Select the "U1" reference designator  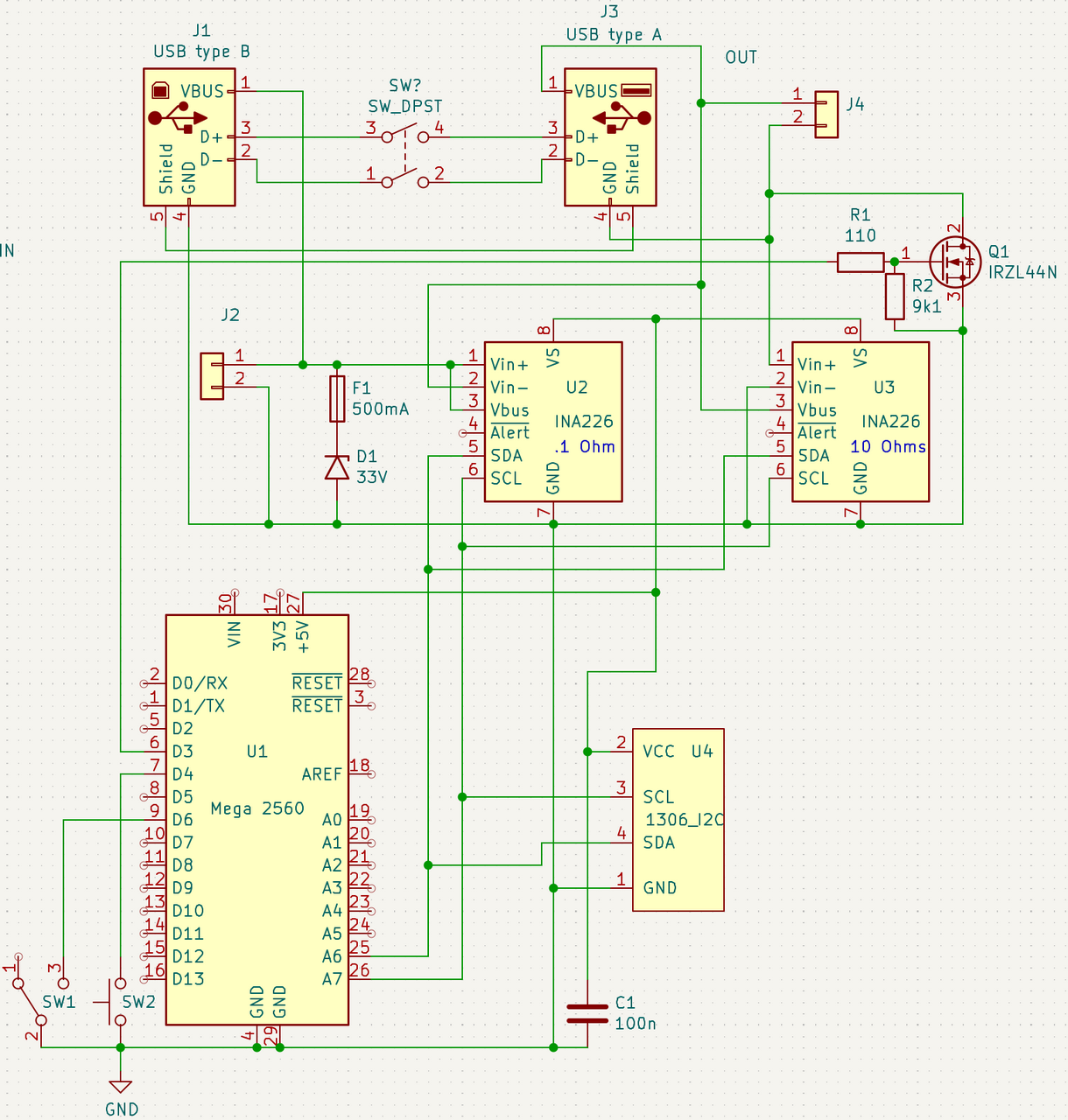pyautogui.click(x=257, y=752)
